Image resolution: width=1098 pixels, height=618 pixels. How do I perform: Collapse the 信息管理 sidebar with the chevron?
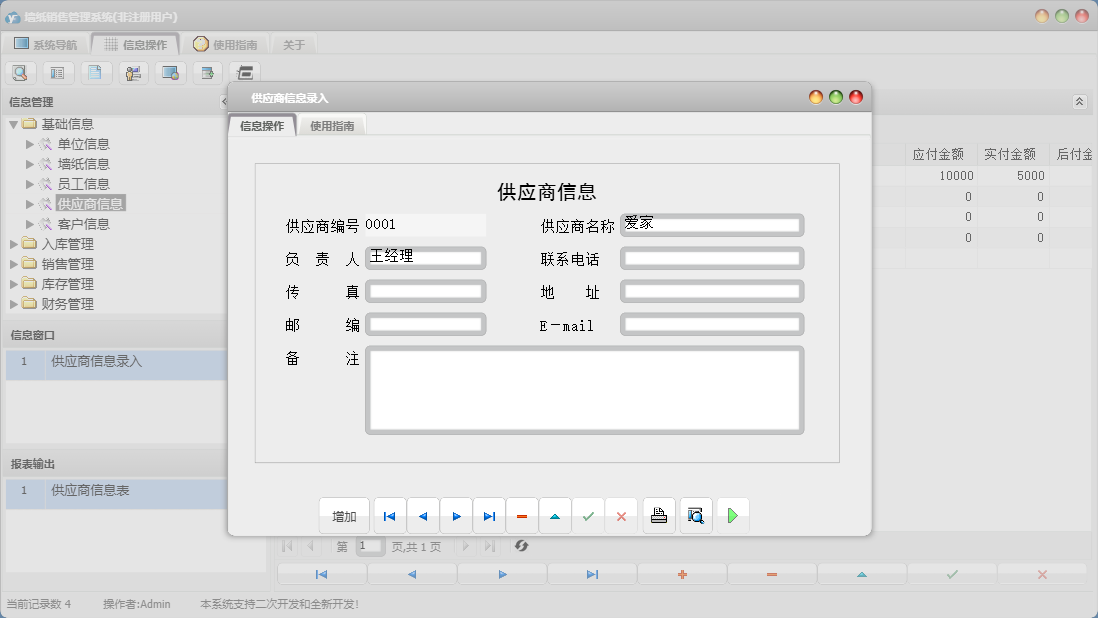[222, 101]
